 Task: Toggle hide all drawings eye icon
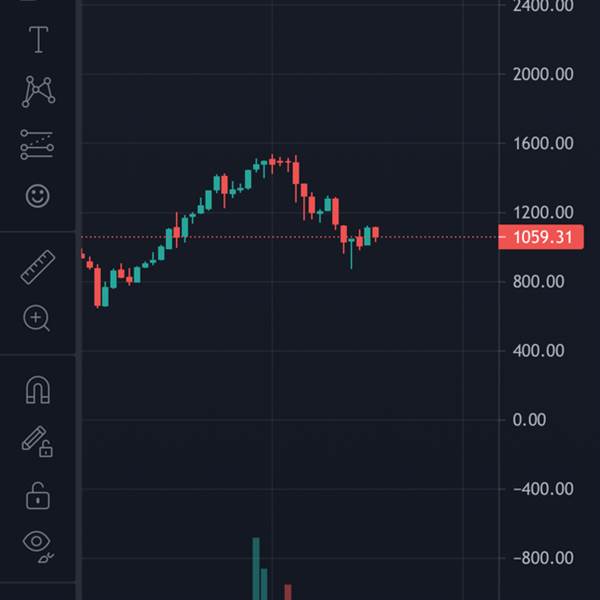(x=38, y=546)
